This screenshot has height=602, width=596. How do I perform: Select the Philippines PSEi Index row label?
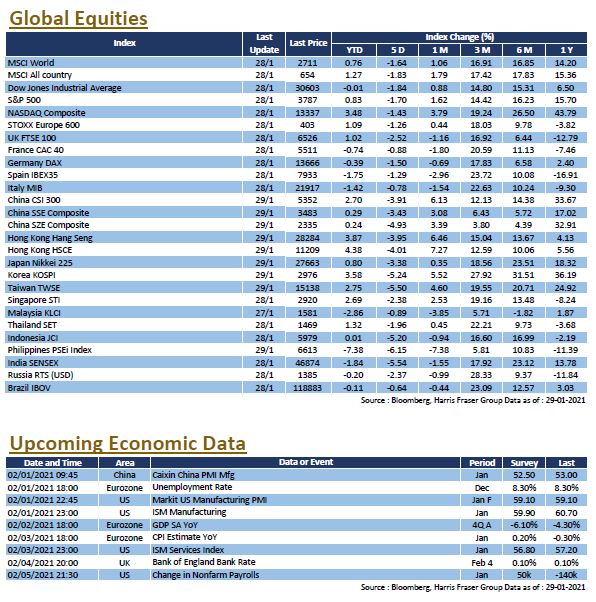click(x=50, y=350)
